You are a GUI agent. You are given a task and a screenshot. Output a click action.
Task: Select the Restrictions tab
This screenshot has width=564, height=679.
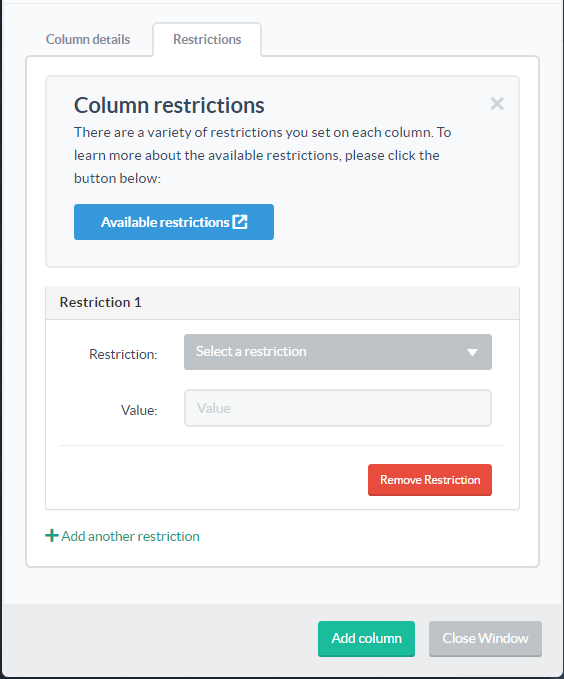click(x=207, y=39)
